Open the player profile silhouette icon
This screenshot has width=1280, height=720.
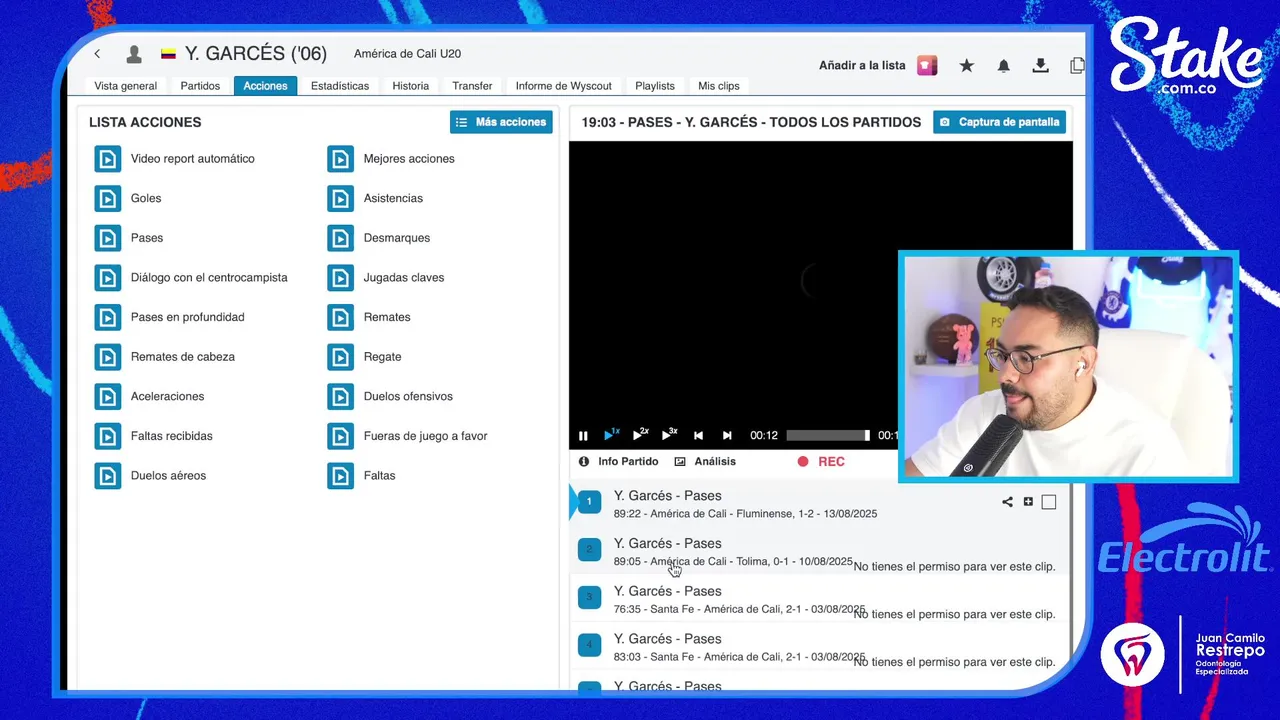pos(133,54)
